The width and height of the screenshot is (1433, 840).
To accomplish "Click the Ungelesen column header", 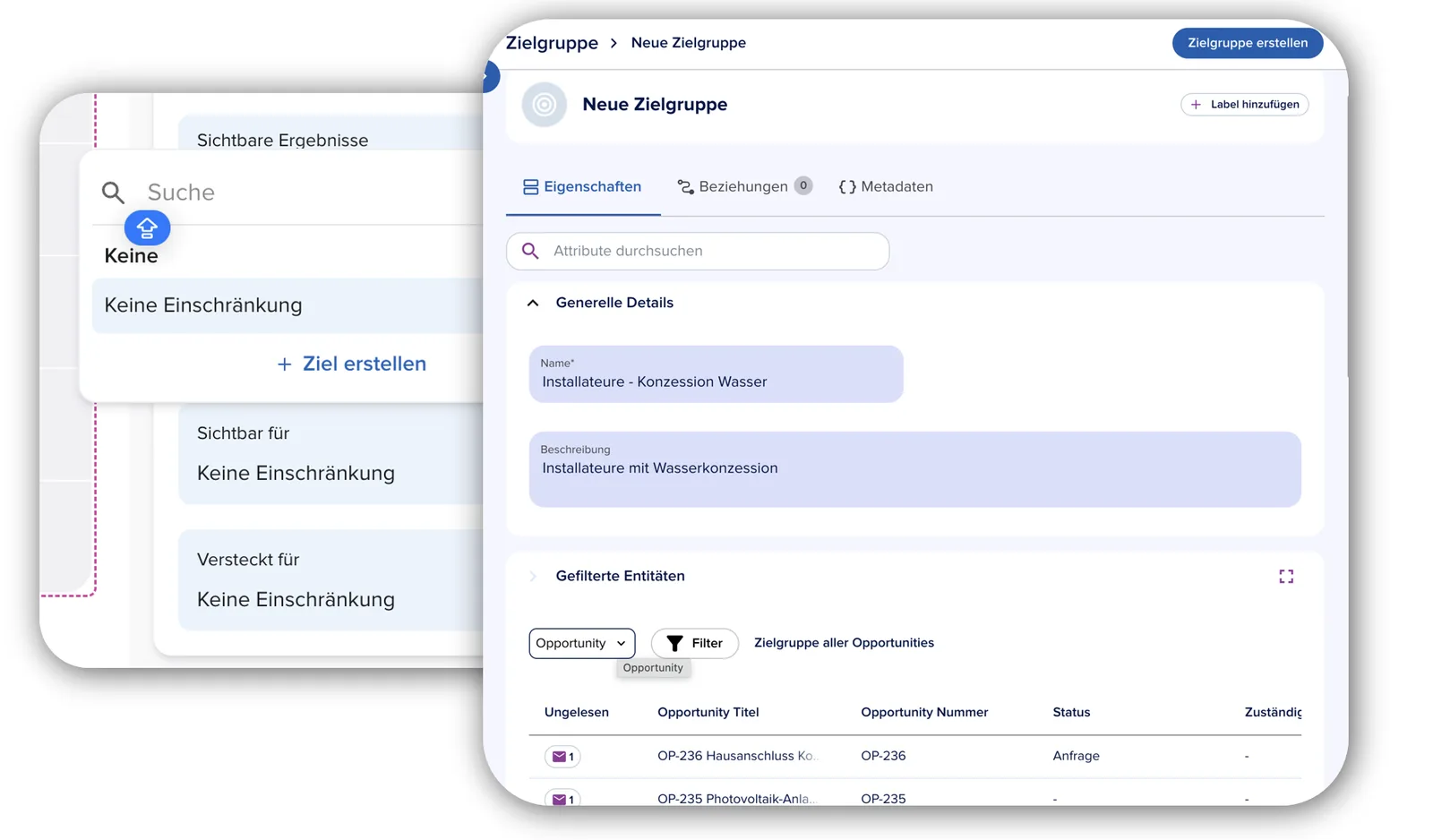I will pyautogui.click(x=577, y=713).
